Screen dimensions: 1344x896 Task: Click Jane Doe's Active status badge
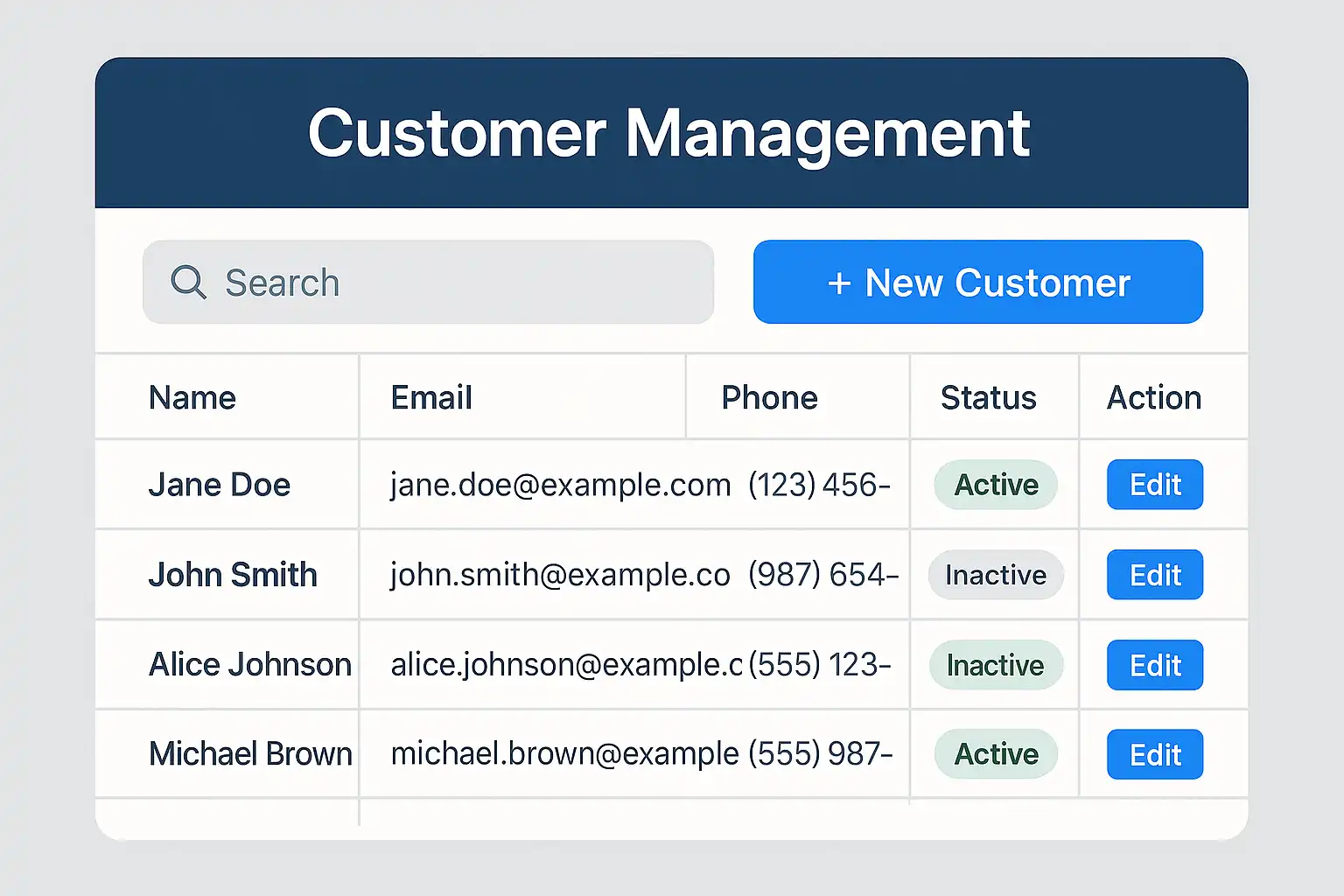tap(996, 485)
